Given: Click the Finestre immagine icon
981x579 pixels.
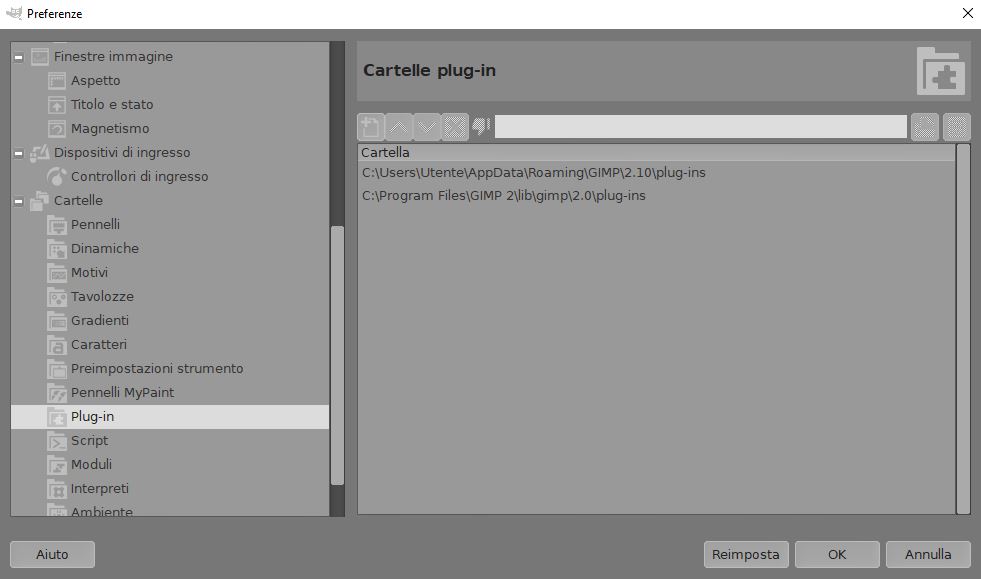Looking at the screenshot, I should pos(40,57).
